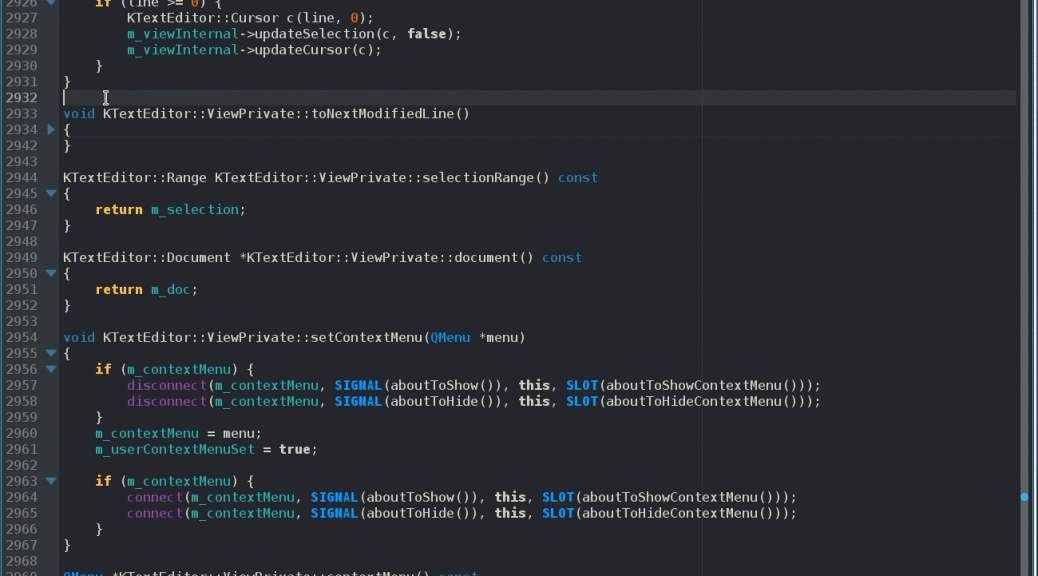Collapse the selectionRange function at line 2945
This screenshot has height=576, width=1038.
tap(51, 194)
